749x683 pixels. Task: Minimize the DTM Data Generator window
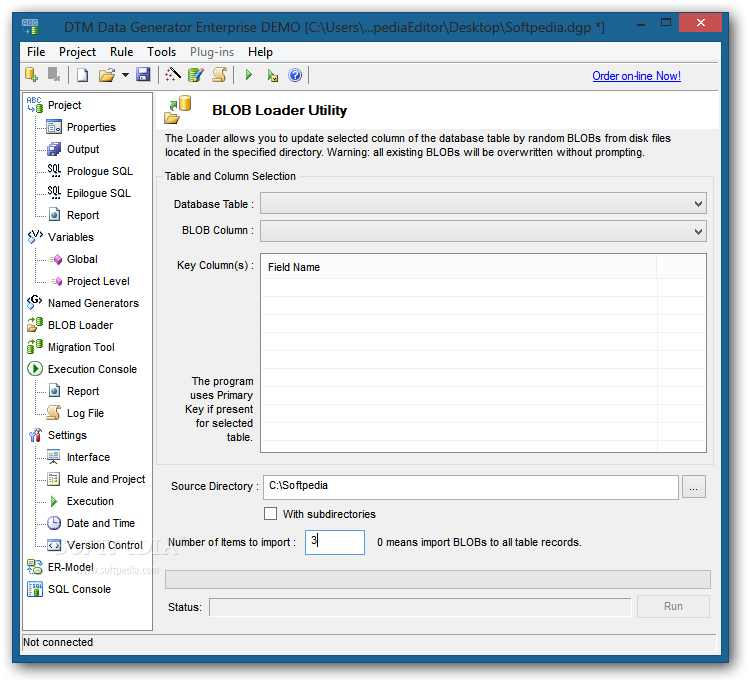pos(641,23)
